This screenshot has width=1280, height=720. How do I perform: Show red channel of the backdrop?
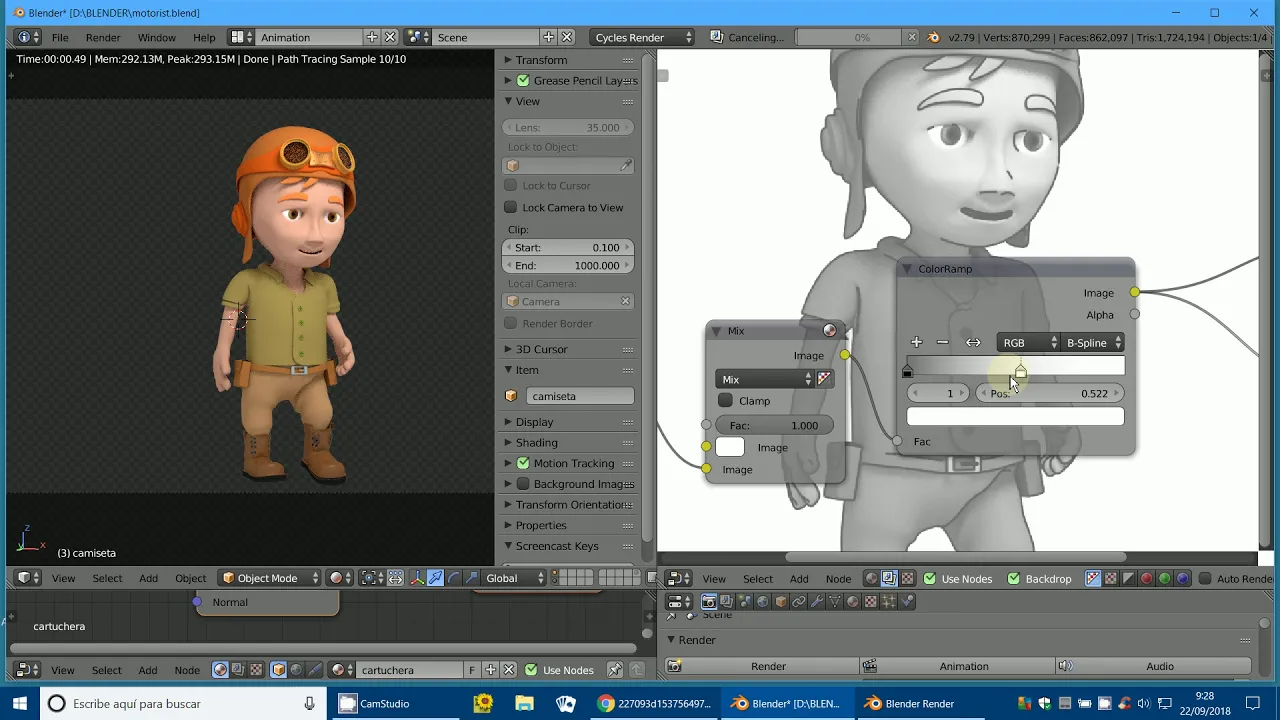pyautogui.click(x=1147, y=578)
